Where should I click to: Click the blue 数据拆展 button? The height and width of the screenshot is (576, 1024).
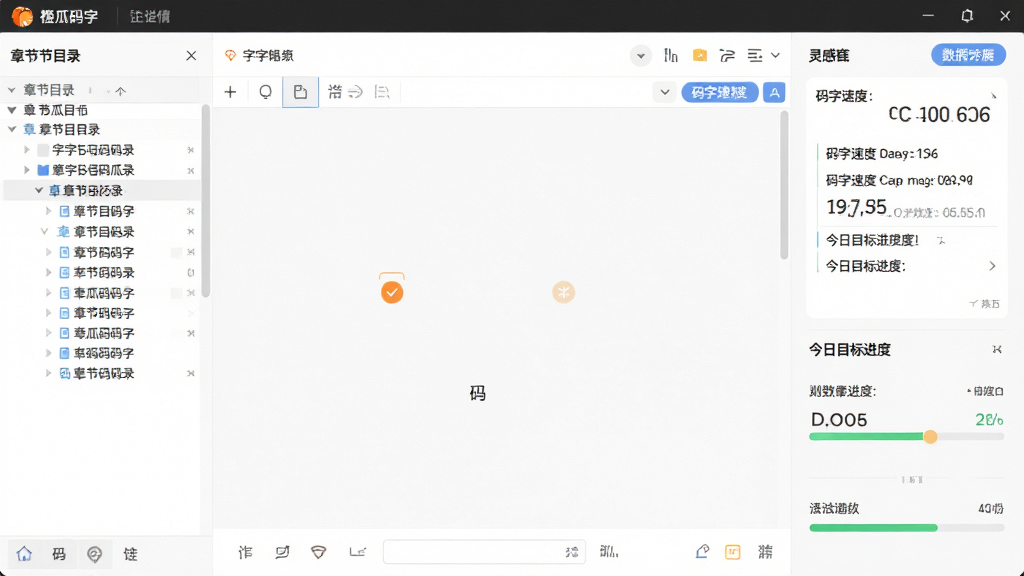pos(968,56)
